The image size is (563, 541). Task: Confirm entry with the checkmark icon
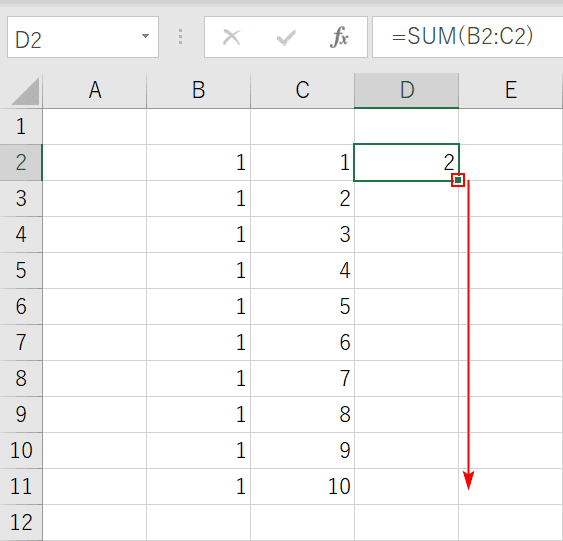tap(286, 37)
